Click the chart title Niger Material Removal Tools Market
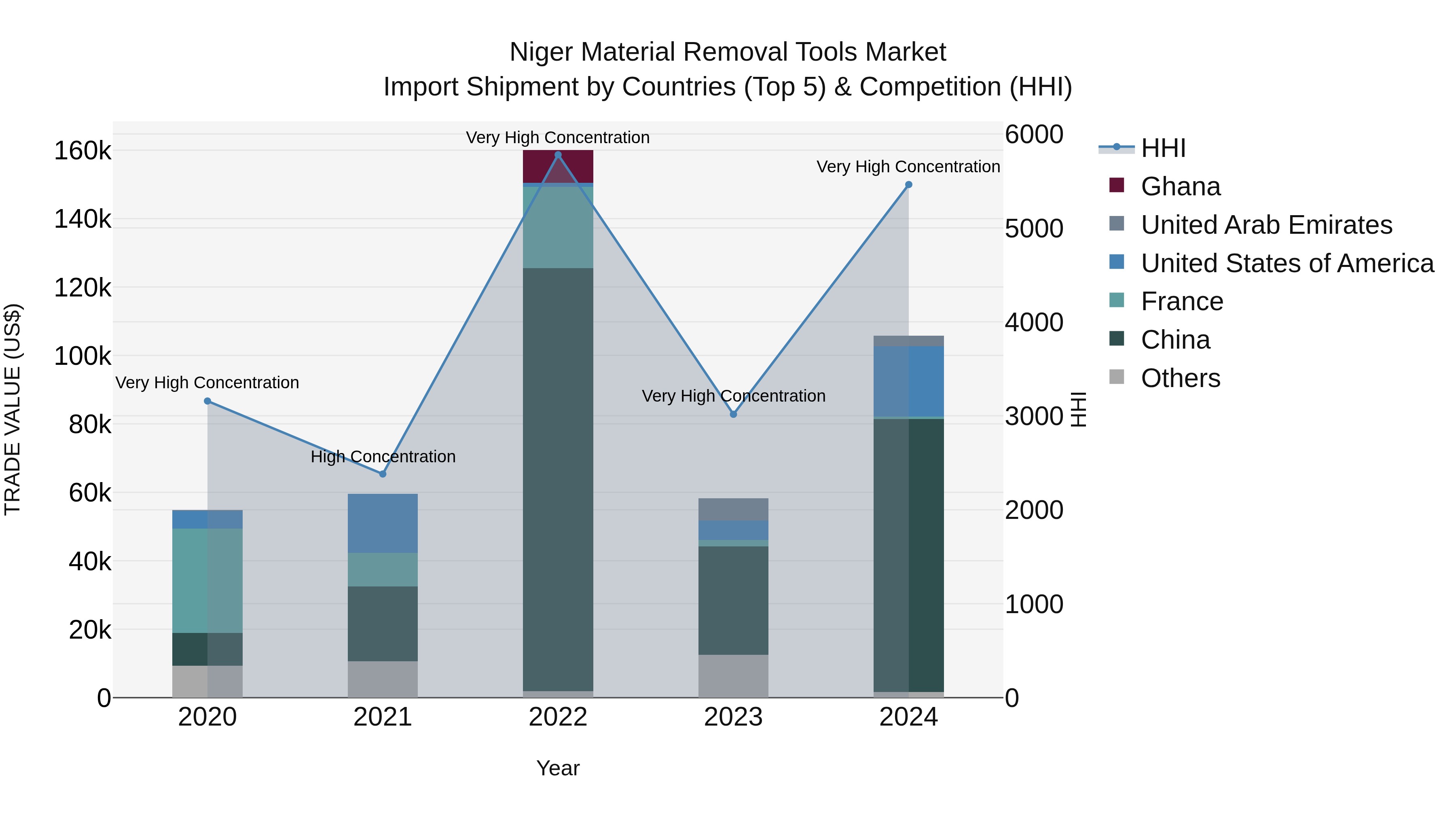This screenshot has height=819, width=1456. coord(728,52)
